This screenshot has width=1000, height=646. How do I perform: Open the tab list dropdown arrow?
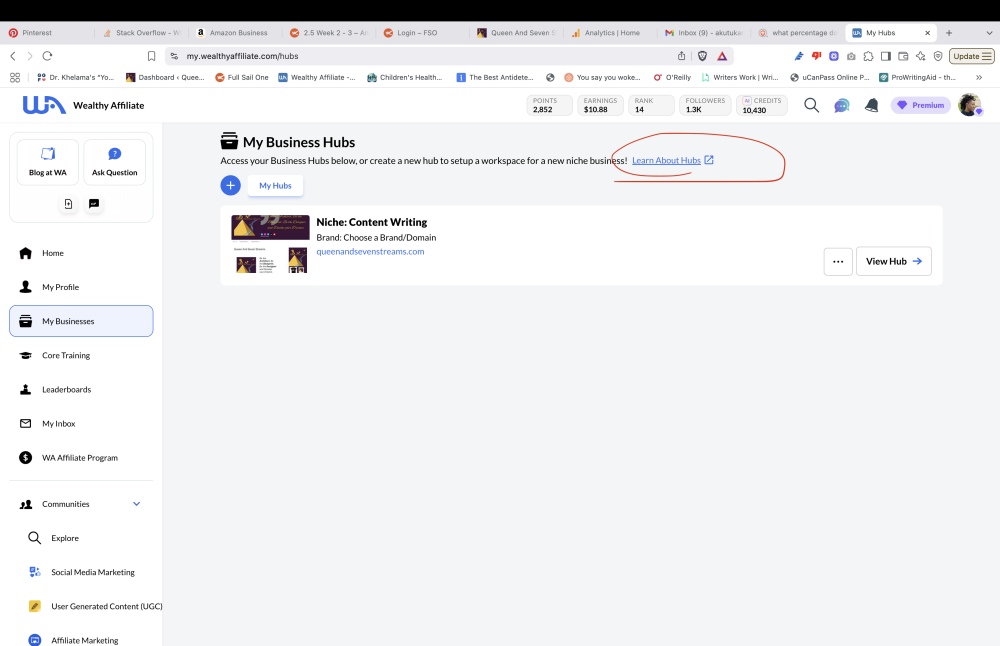[989, 33]
